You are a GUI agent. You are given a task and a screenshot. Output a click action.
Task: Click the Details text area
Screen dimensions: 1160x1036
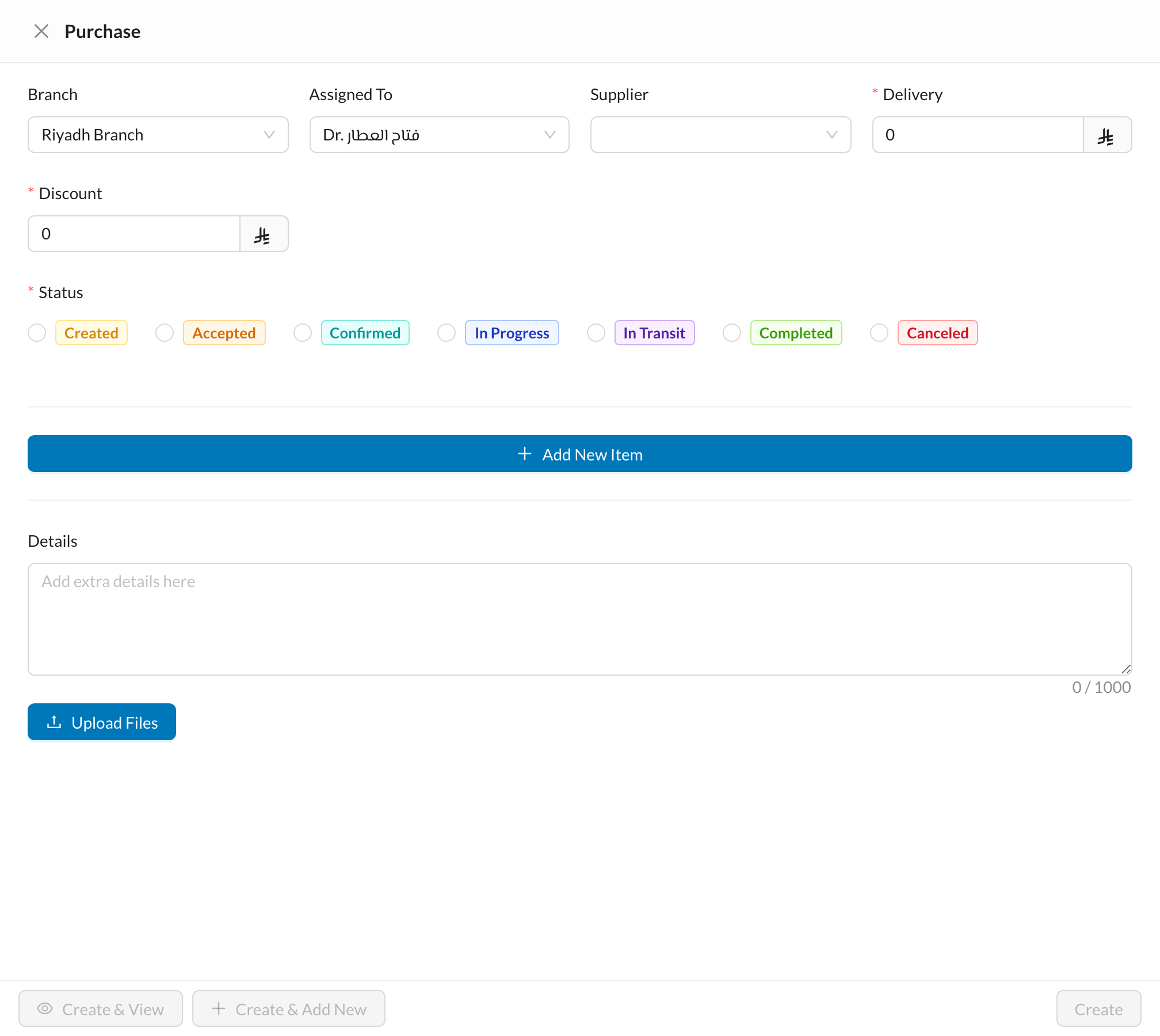coord(580,619)
